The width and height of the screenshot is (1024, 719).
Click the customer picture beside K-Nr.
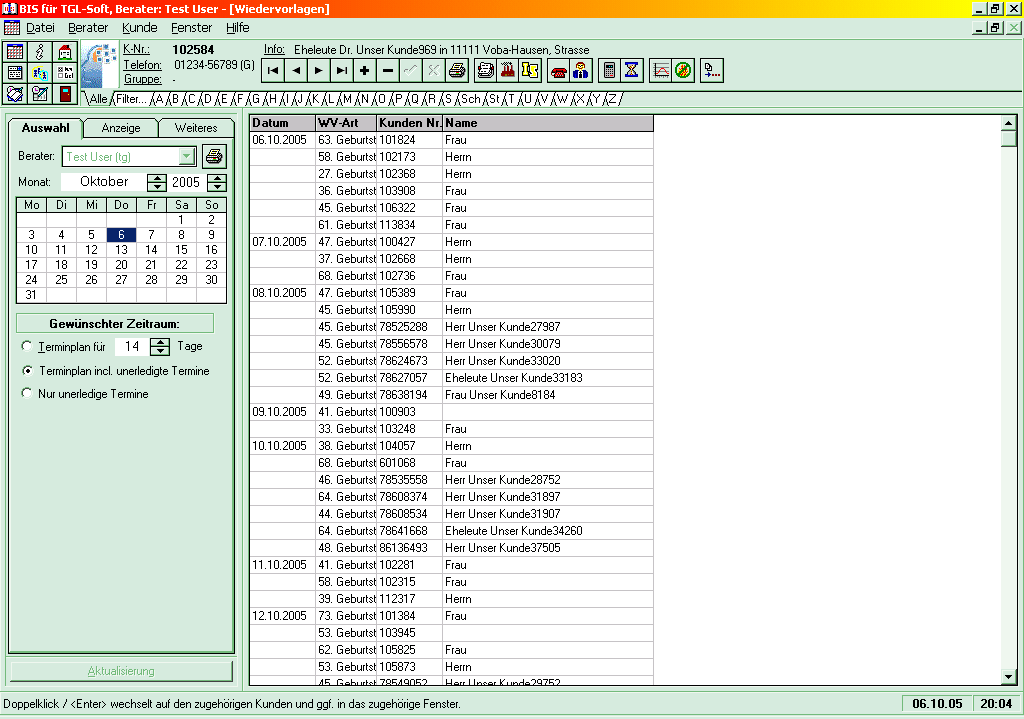[100, 65]
